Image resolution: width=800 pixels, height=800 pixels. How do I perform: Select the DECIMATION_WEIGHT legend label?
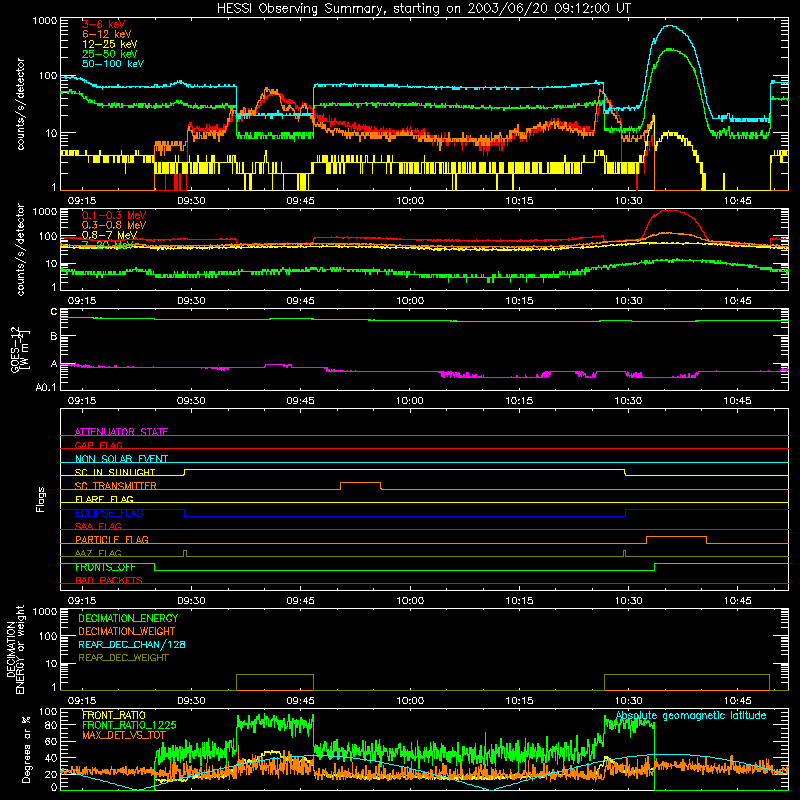coord(127,631)
